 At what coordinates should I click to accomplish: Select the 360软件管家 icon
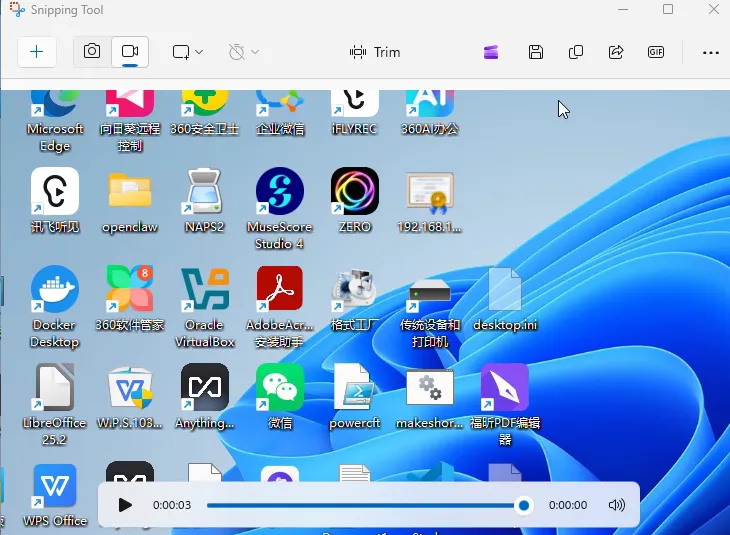click(130, 298)
